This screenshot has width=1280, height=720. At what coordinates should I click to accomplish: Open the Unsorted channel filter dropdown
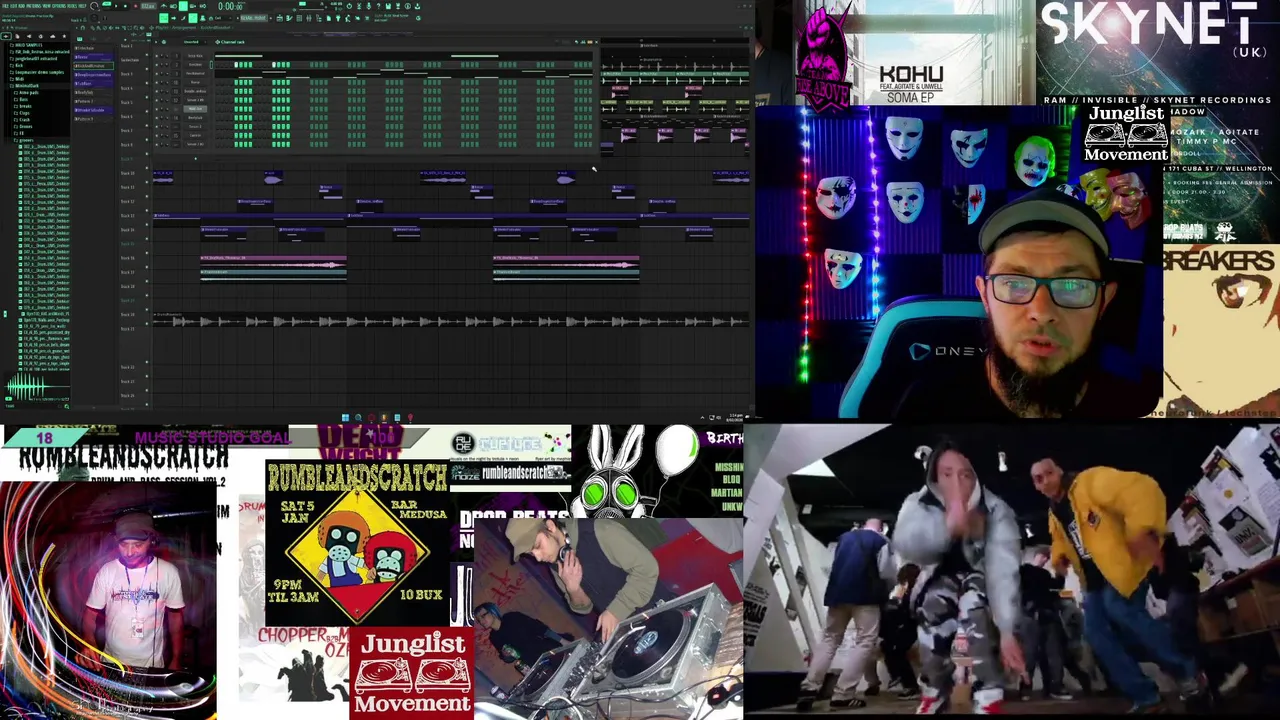pos(195,42)
